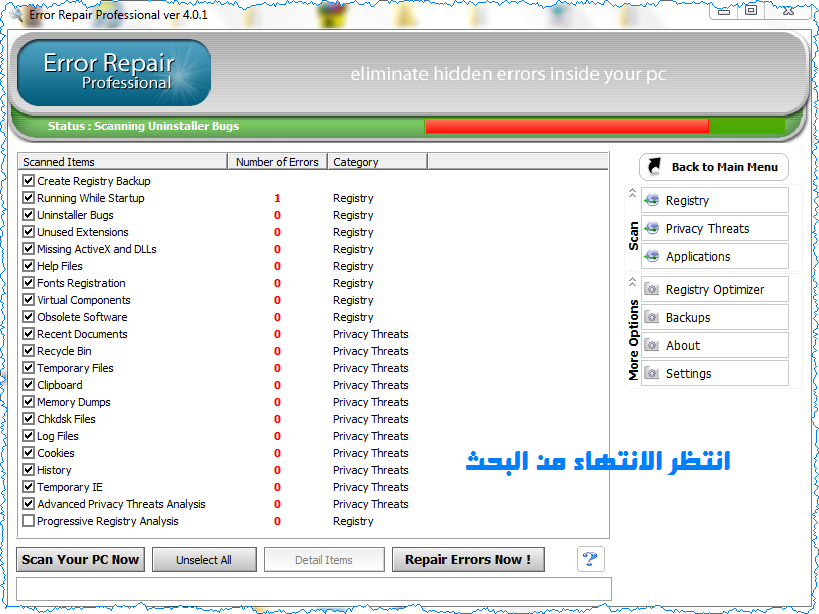Click Scan Your PC Now button
Screen dimensions: 819x614
pyautogui.click(x=80, y=559)
